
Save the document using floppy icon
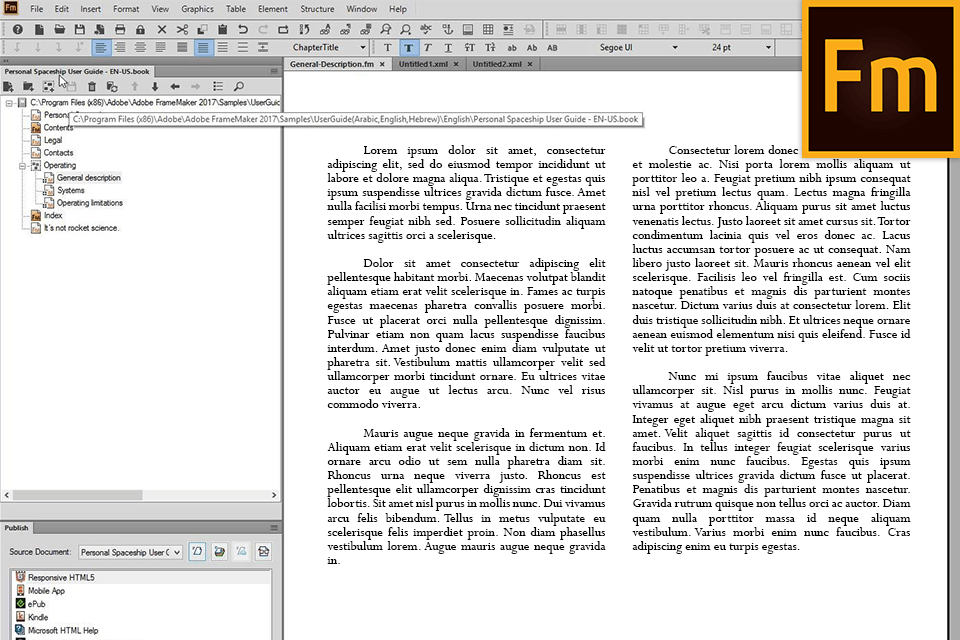(80, 29)
